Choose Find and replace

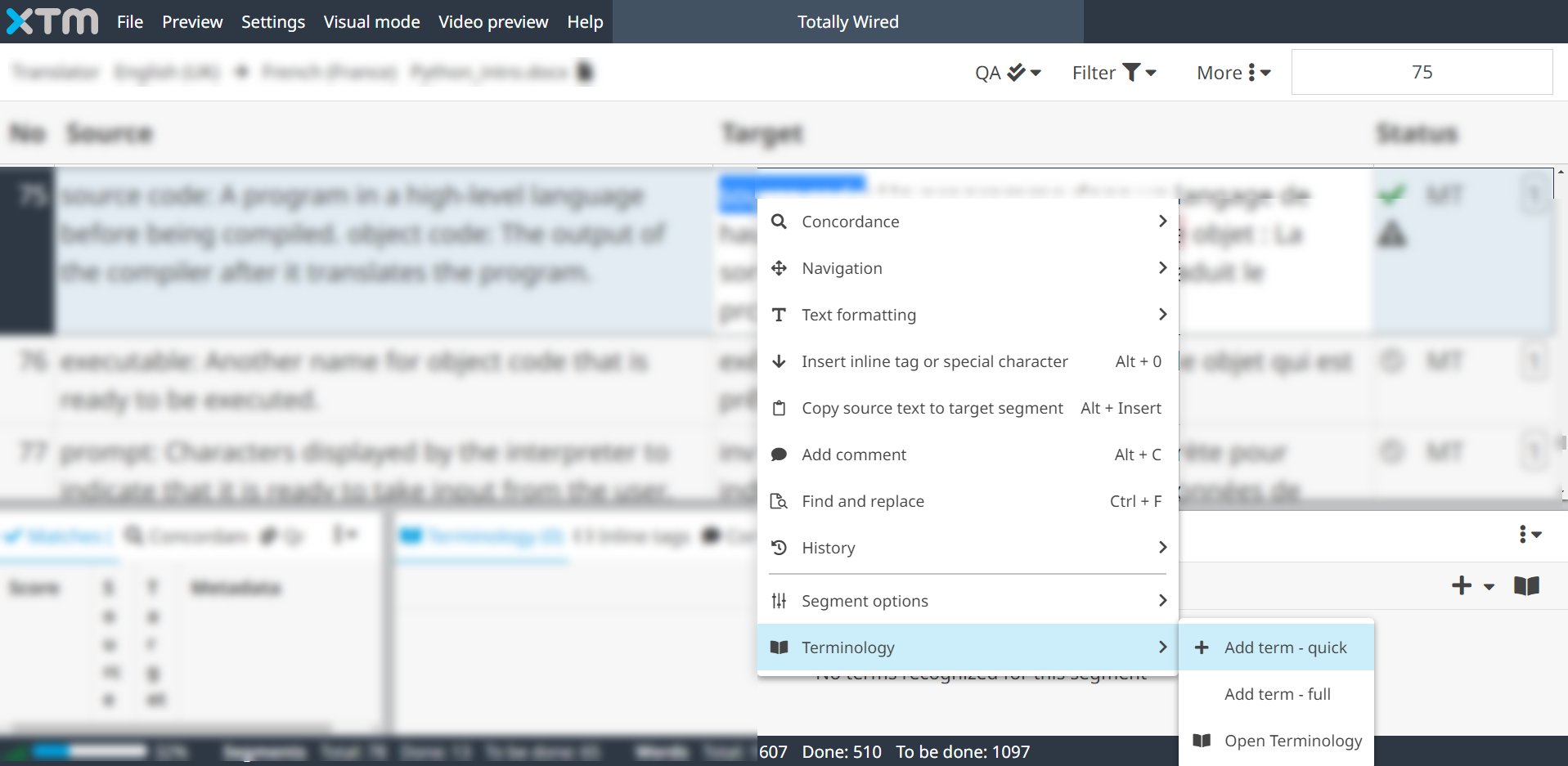[x=968, y=501]
